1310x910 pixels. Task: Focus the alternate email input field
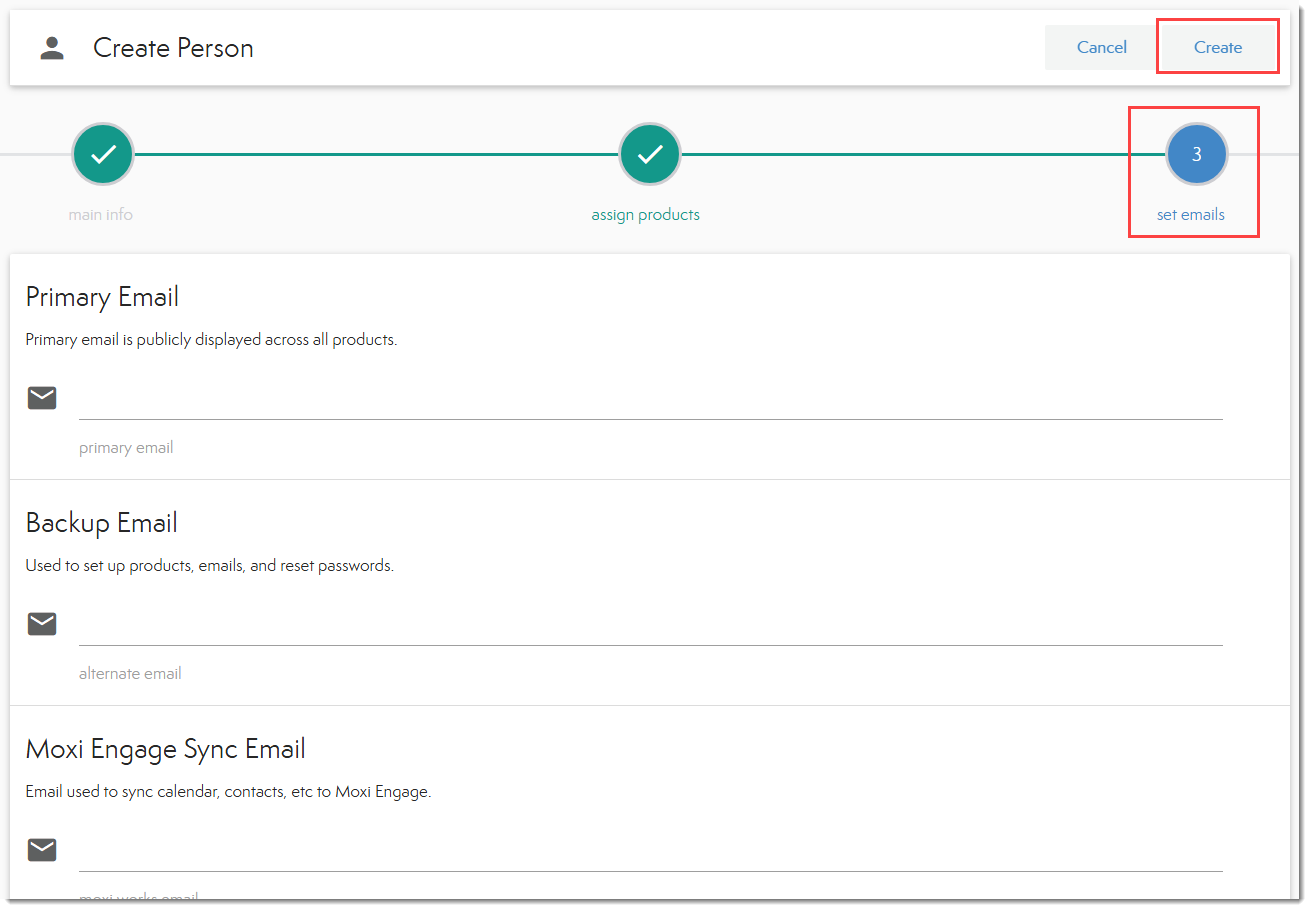[650, 626]
